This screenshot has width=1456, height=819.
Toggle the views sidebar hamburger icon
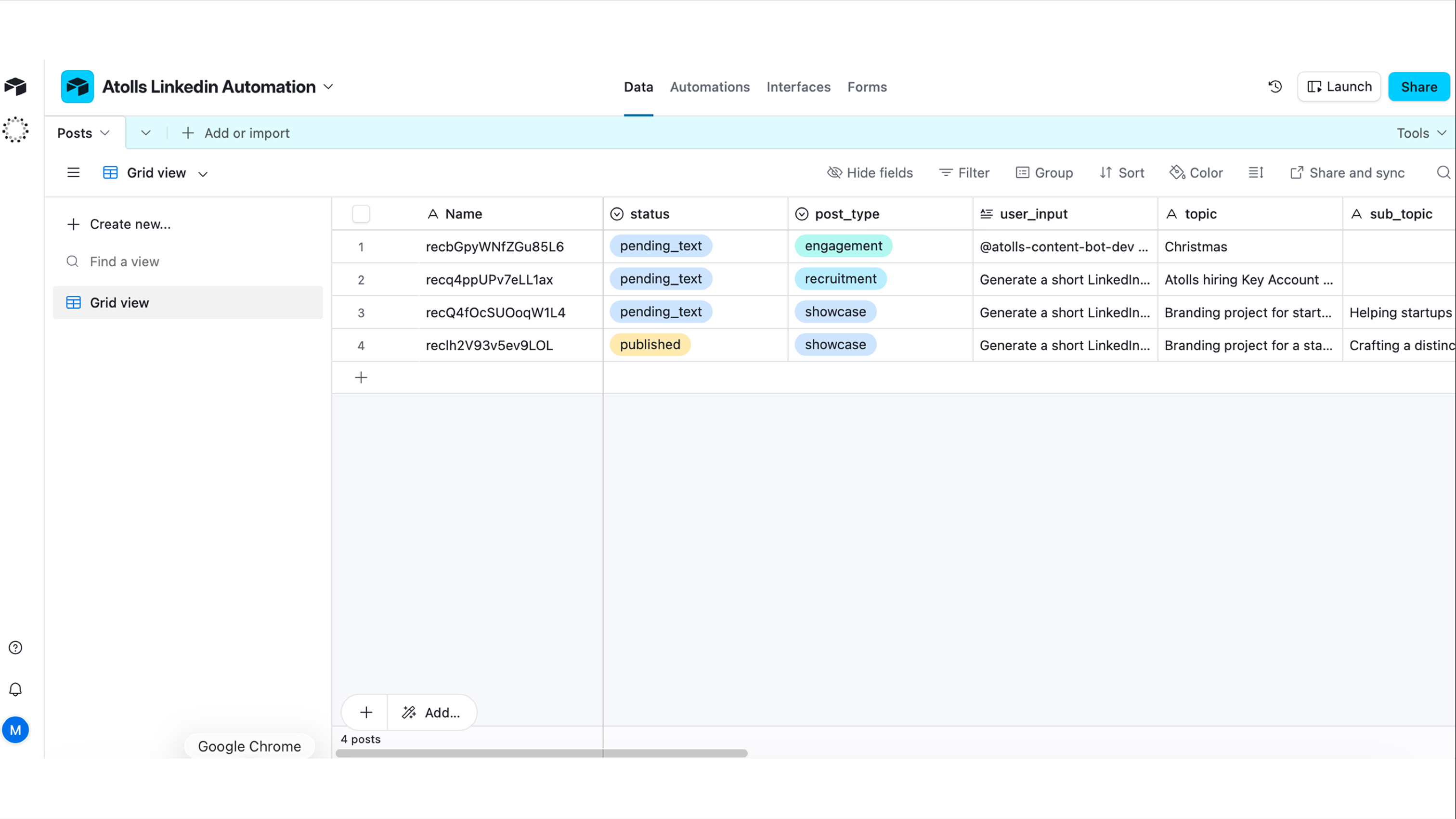tap(74, 172)
